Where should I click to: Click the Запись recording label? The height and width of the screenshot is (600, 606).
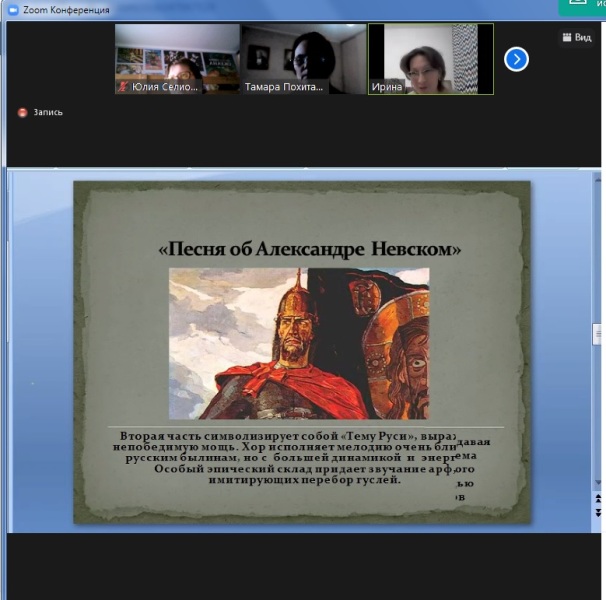coord(48,112)
